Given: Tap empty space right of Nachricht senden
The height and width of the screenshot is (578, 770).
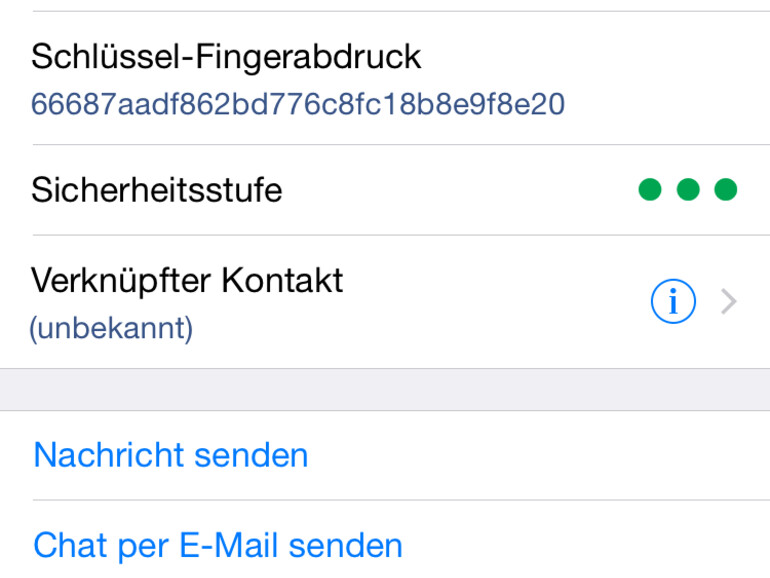Looking at the screenshot, I should [x=540, y=456].
